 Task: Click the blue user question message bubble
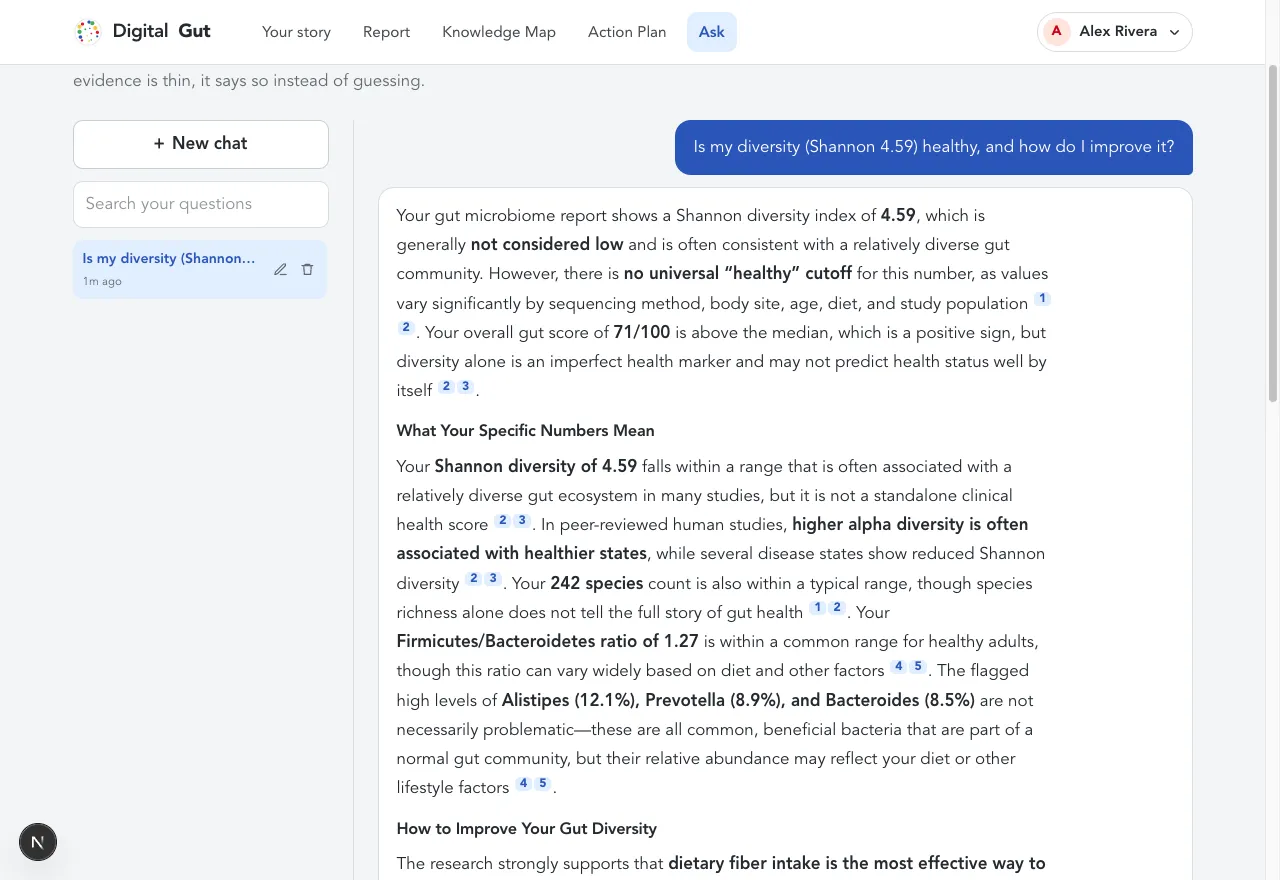pos(934,147)
